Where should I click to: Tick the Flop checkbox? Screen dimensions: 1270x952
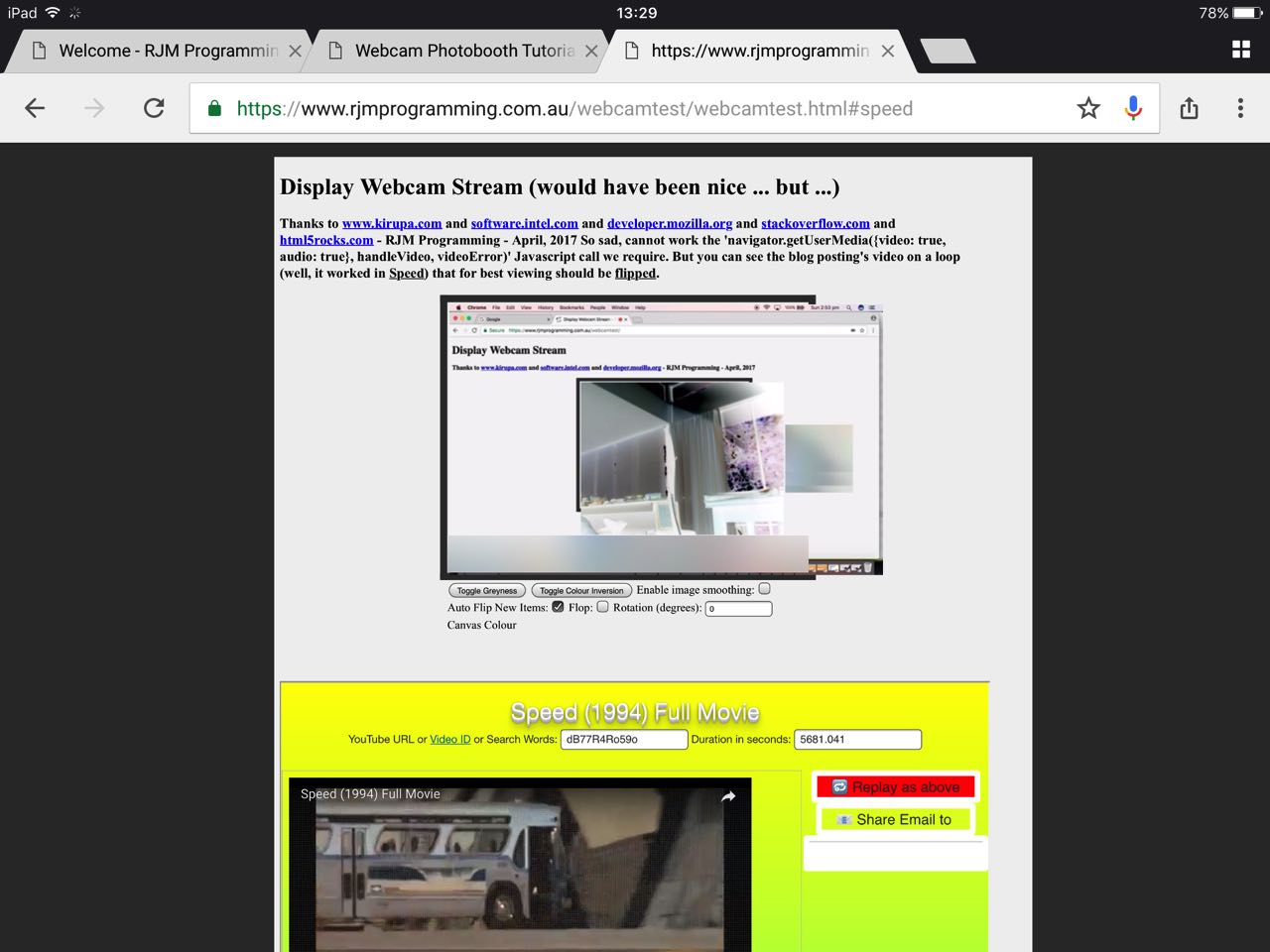(602, 607)
